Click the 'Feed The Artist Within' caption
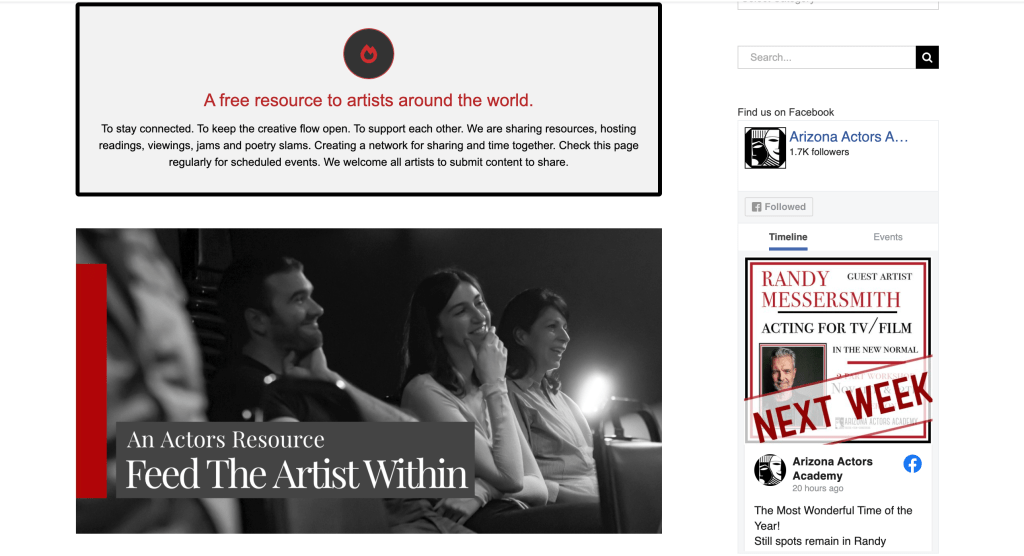This screenshot has height=556, width=1024. click(296, 474)
